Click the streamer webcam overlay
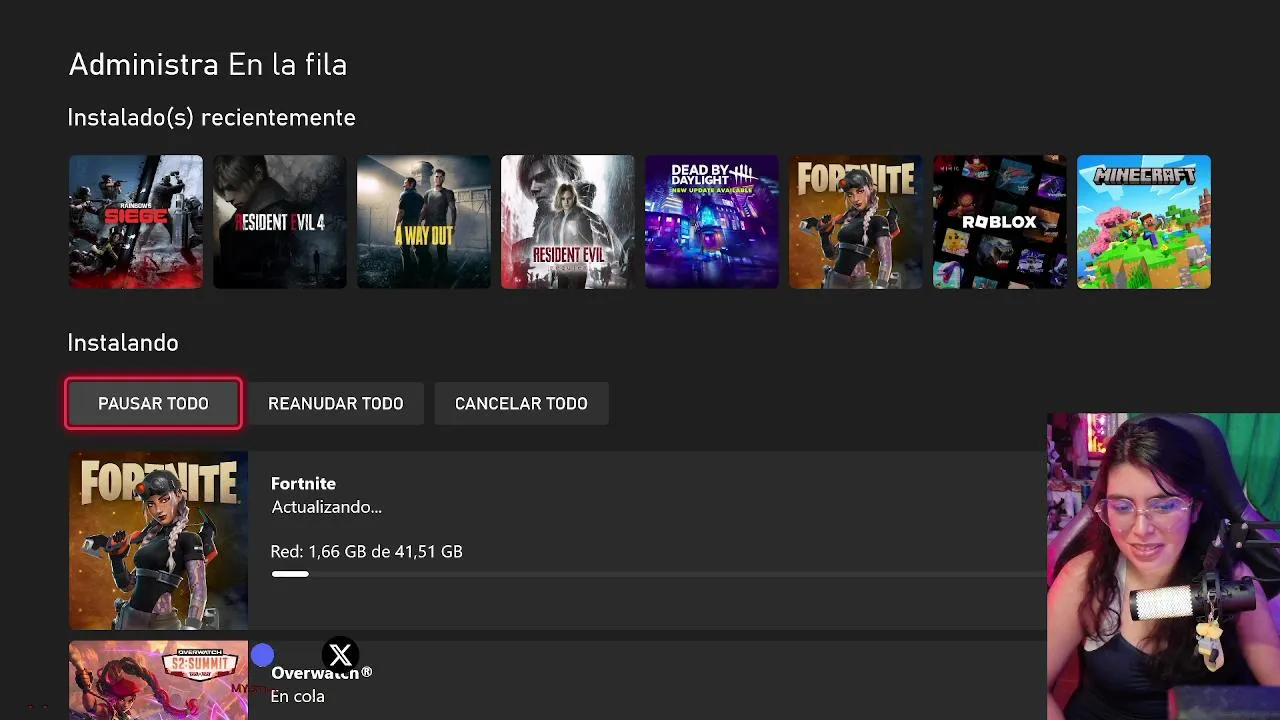Image resolution: width=1280 pixels, height=720 pixels. 1163,566
